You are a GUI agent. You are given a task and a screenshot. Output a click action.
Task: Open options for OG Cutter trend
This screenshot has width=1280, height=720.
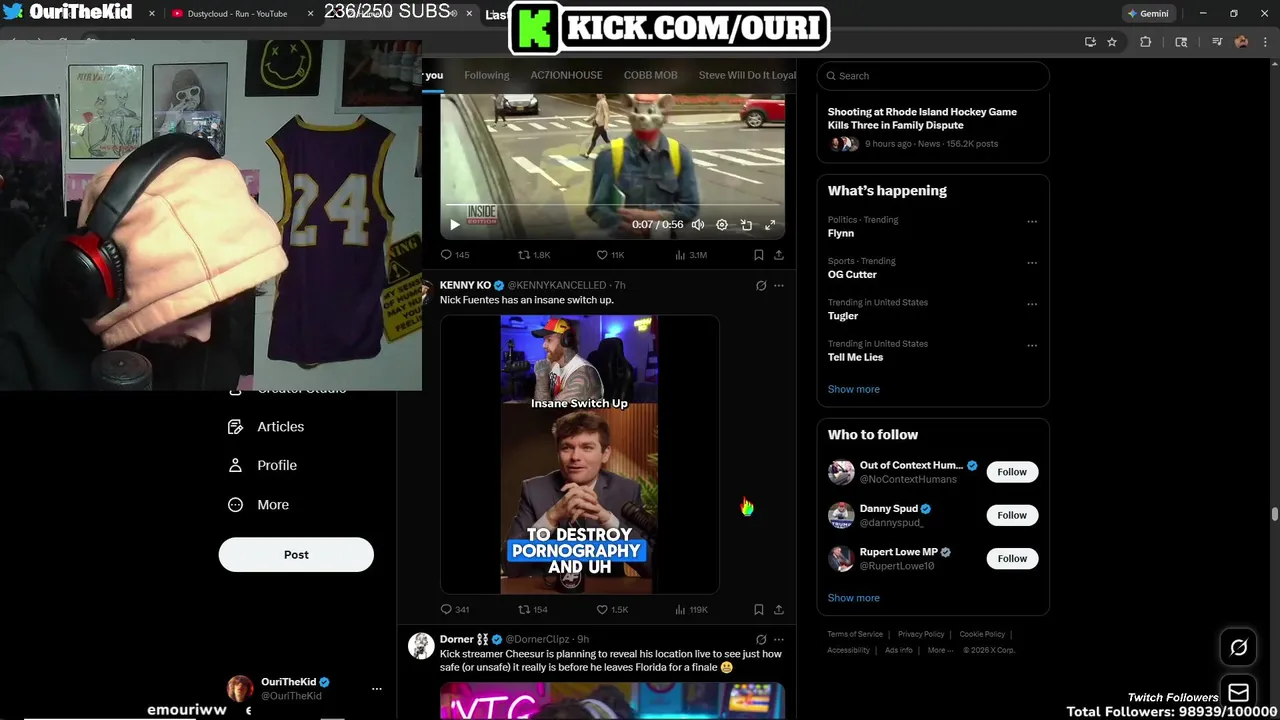tap(1032, 263)
